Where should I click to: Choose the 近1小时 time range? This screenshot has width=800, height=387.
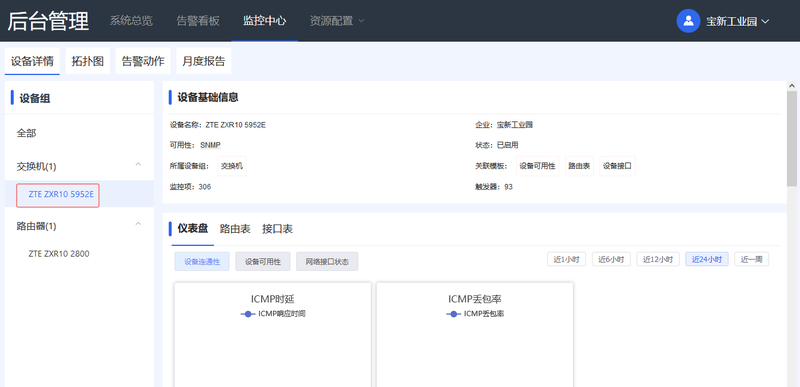567,259
